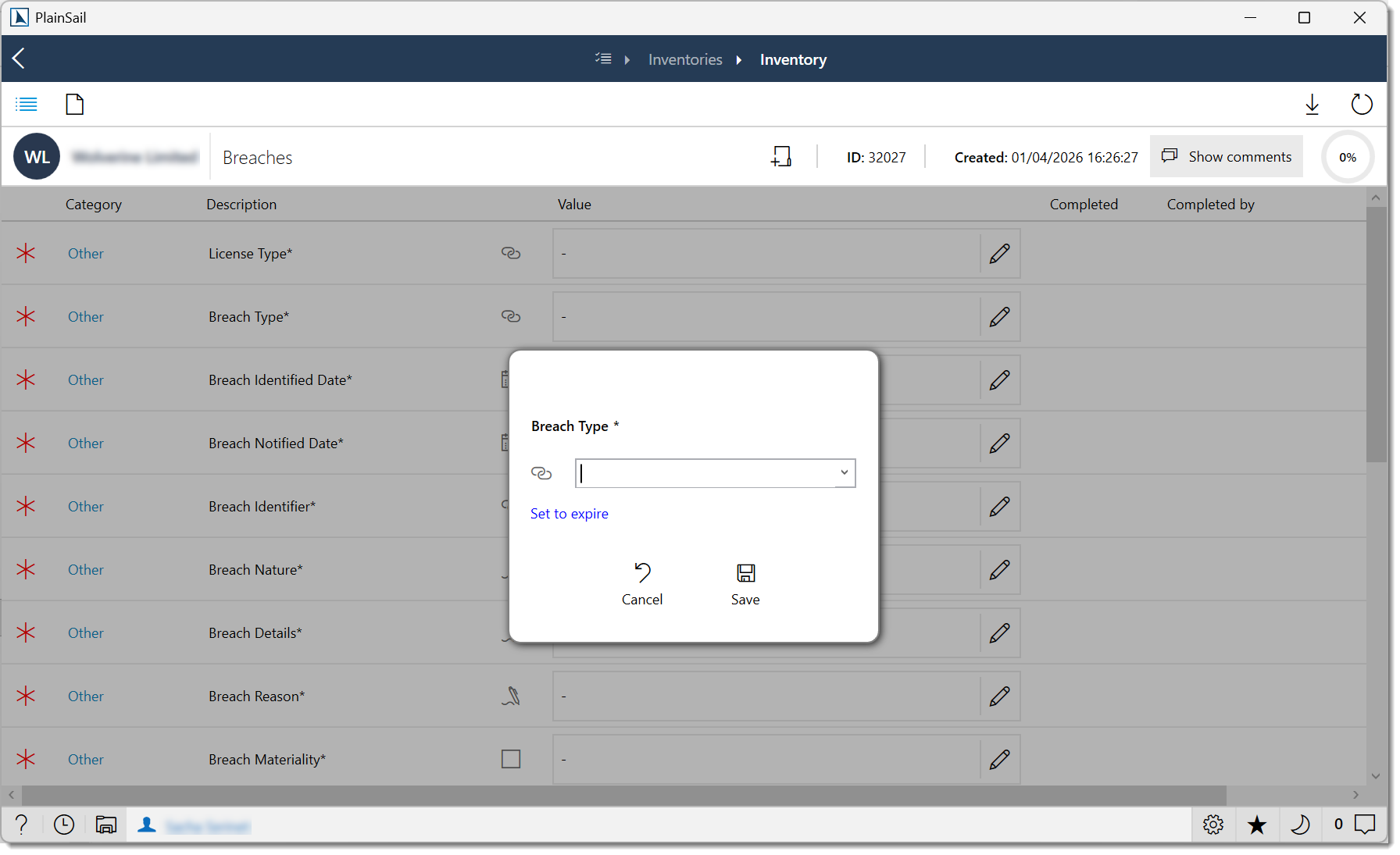Click the 0% completion progress circle
The height and width of the screenshot is (855, 1400).
(1348, 157)
